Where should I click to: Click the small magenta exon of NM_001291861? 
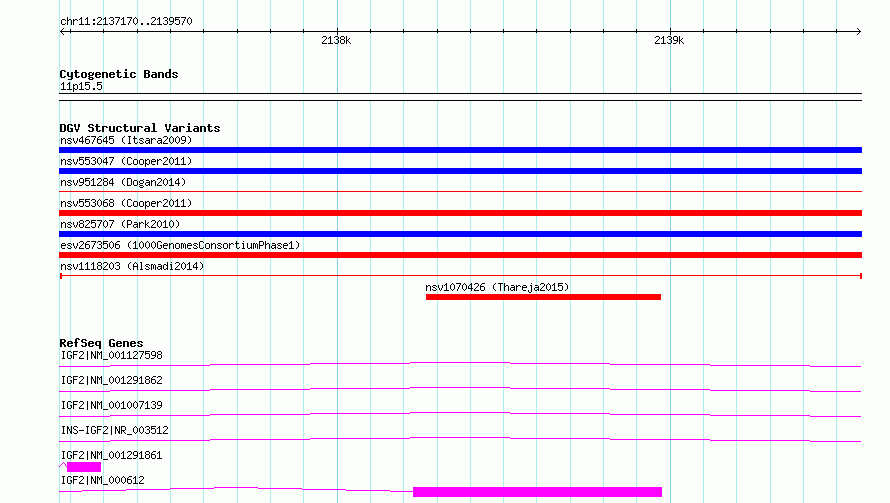pyautogui.click(x=84, y=467)
